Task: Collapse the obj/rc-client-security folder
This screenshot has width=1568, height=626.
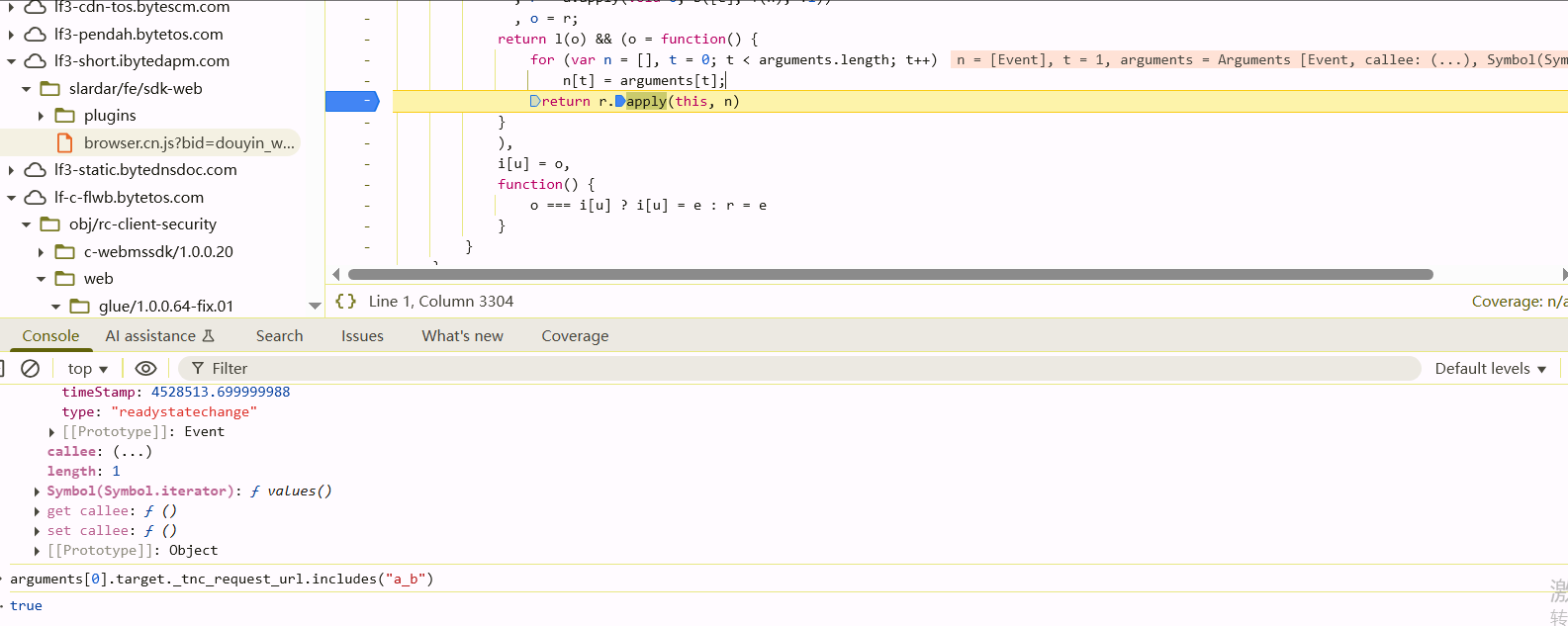Action: click(26, 224)
